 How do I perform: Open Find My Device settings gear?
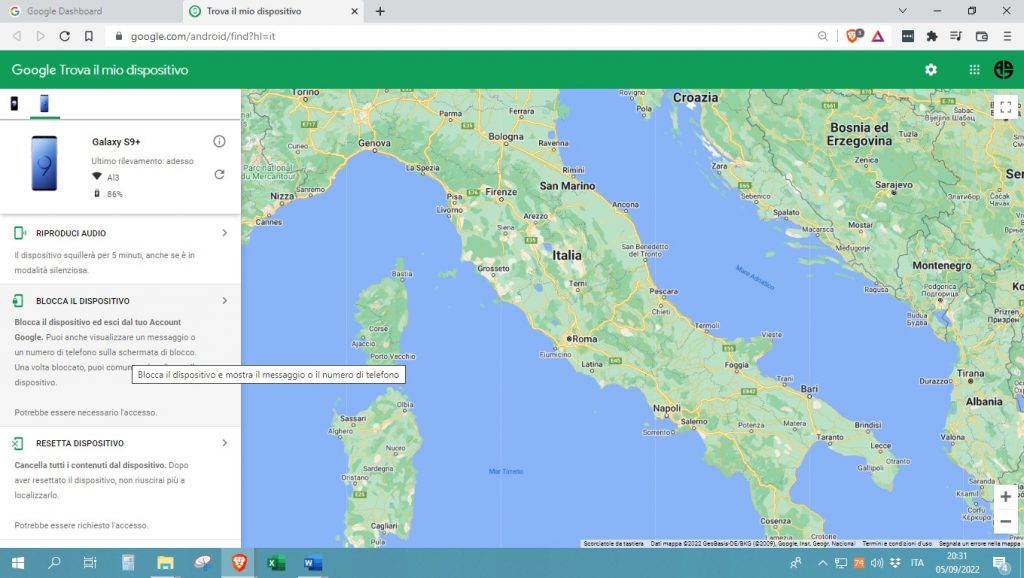point(930,70)
